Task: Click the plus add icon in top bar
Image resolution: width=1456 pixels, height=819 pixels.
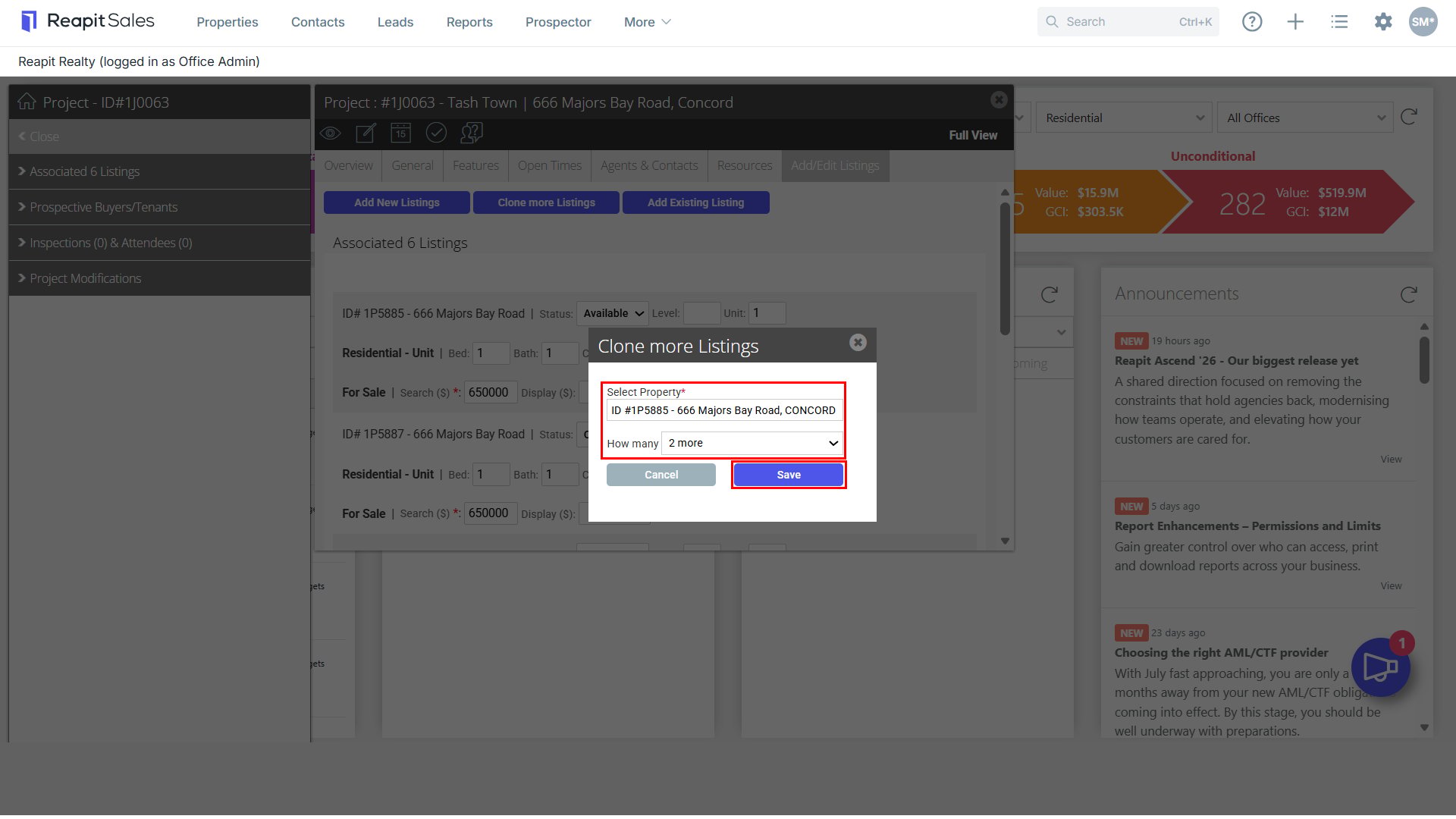Action: pos(1295,22)
